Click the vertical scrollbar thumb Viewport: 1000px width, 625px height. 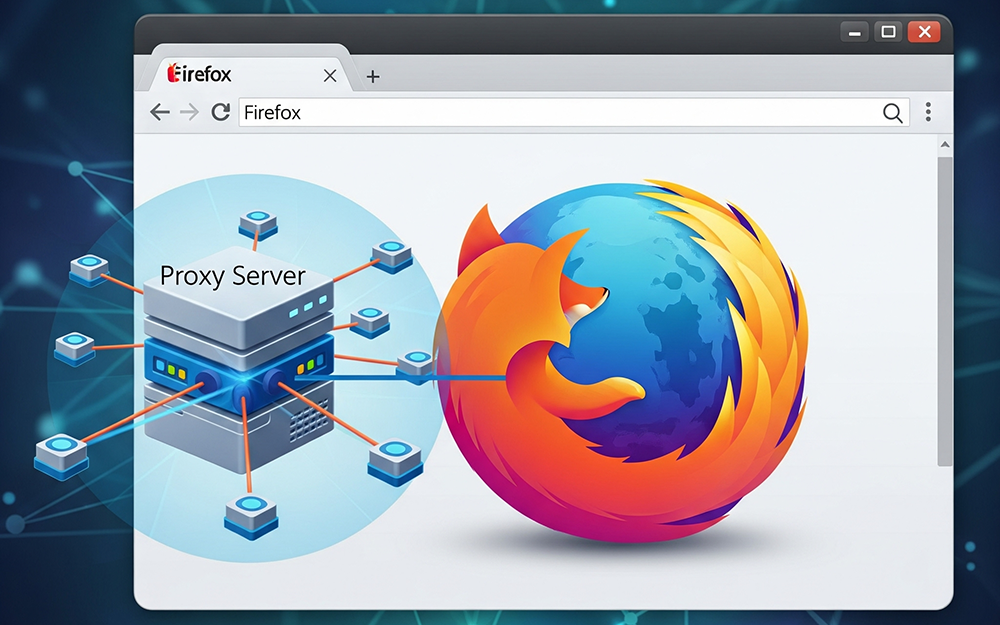[945, 312]
